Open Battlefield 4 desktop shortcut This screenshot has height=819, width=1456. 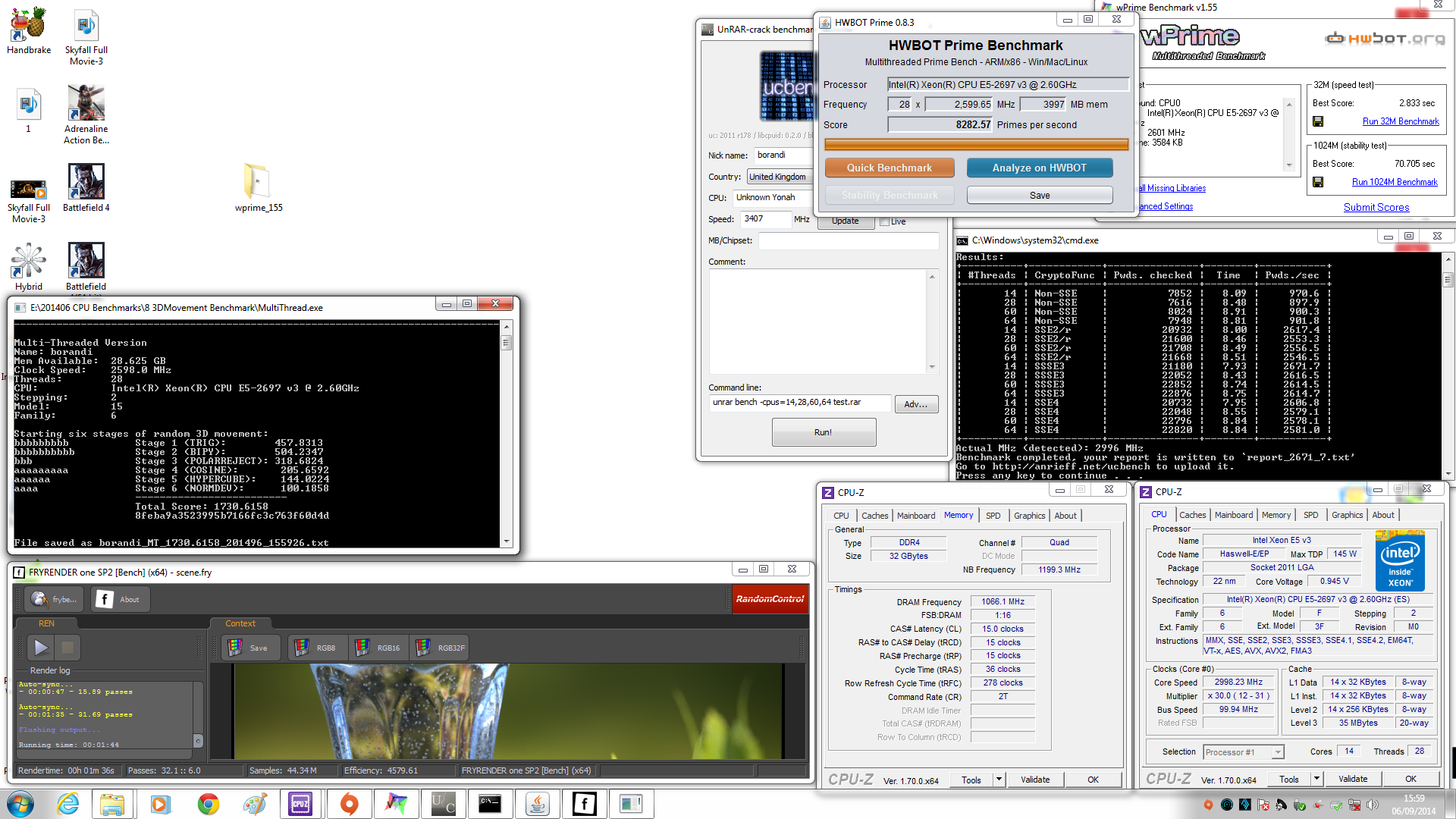pos(86,187)
